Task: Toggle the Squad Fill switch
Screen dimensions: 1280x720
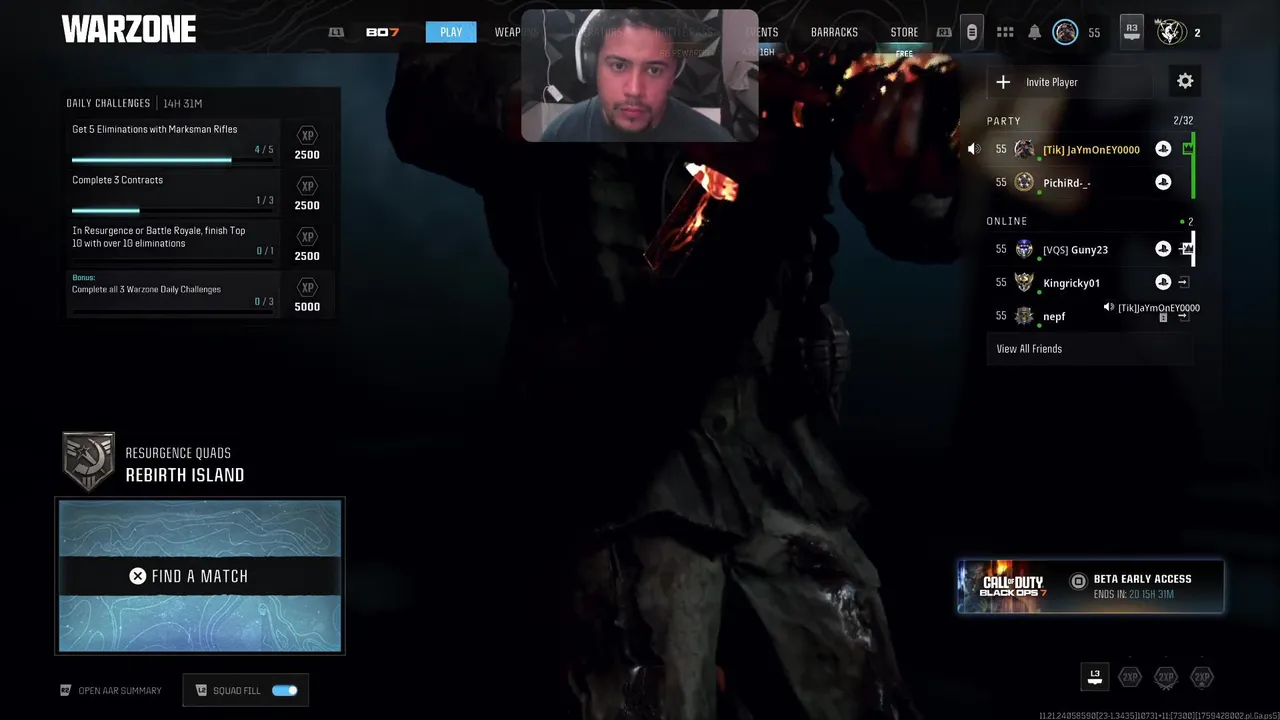Action: [x=285, y=690]
